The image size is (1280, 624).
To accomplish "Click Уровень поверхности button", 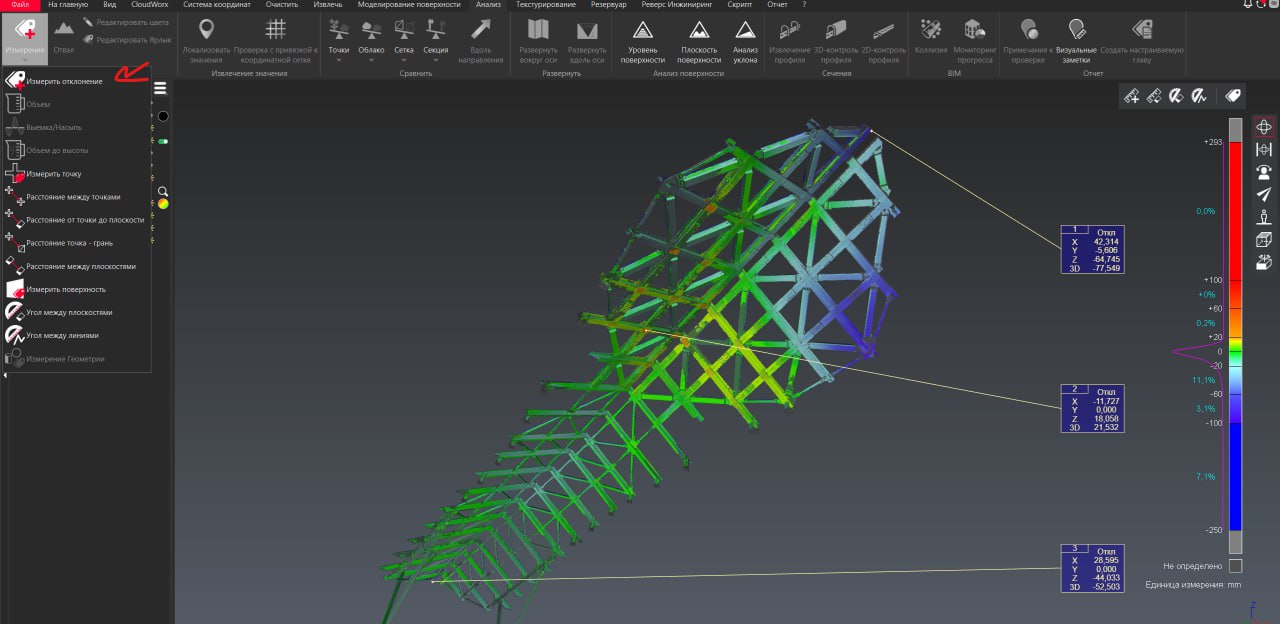I will click(642, 39).
